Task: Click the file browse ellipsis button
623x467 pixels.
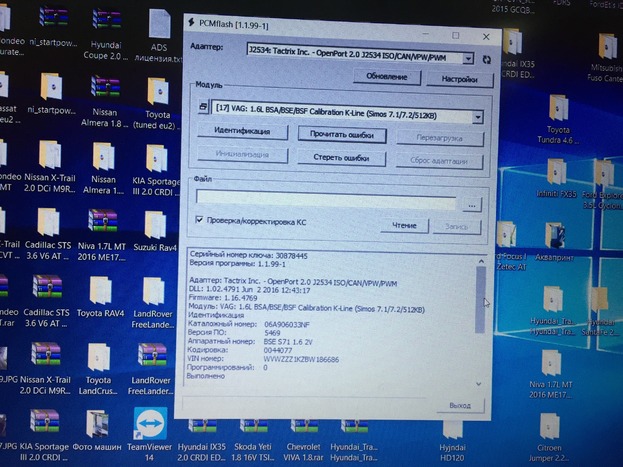Action: 471,202
